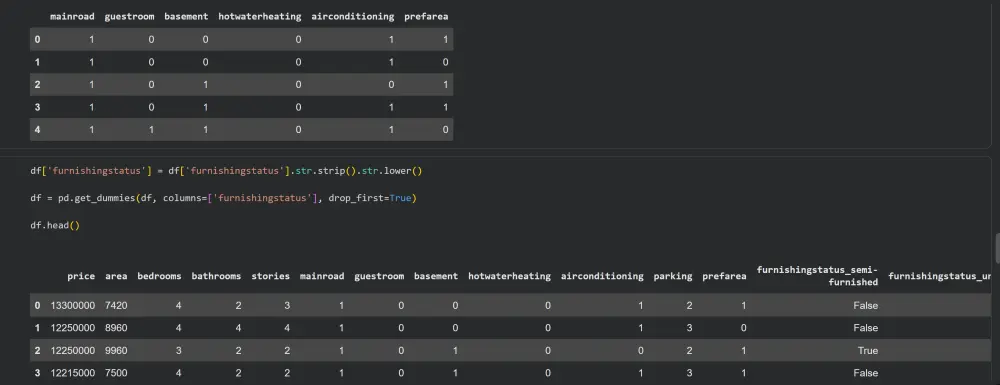Click the 'price' column header
The height and width of the screenshot is (385, 1000).
point(81,276)
